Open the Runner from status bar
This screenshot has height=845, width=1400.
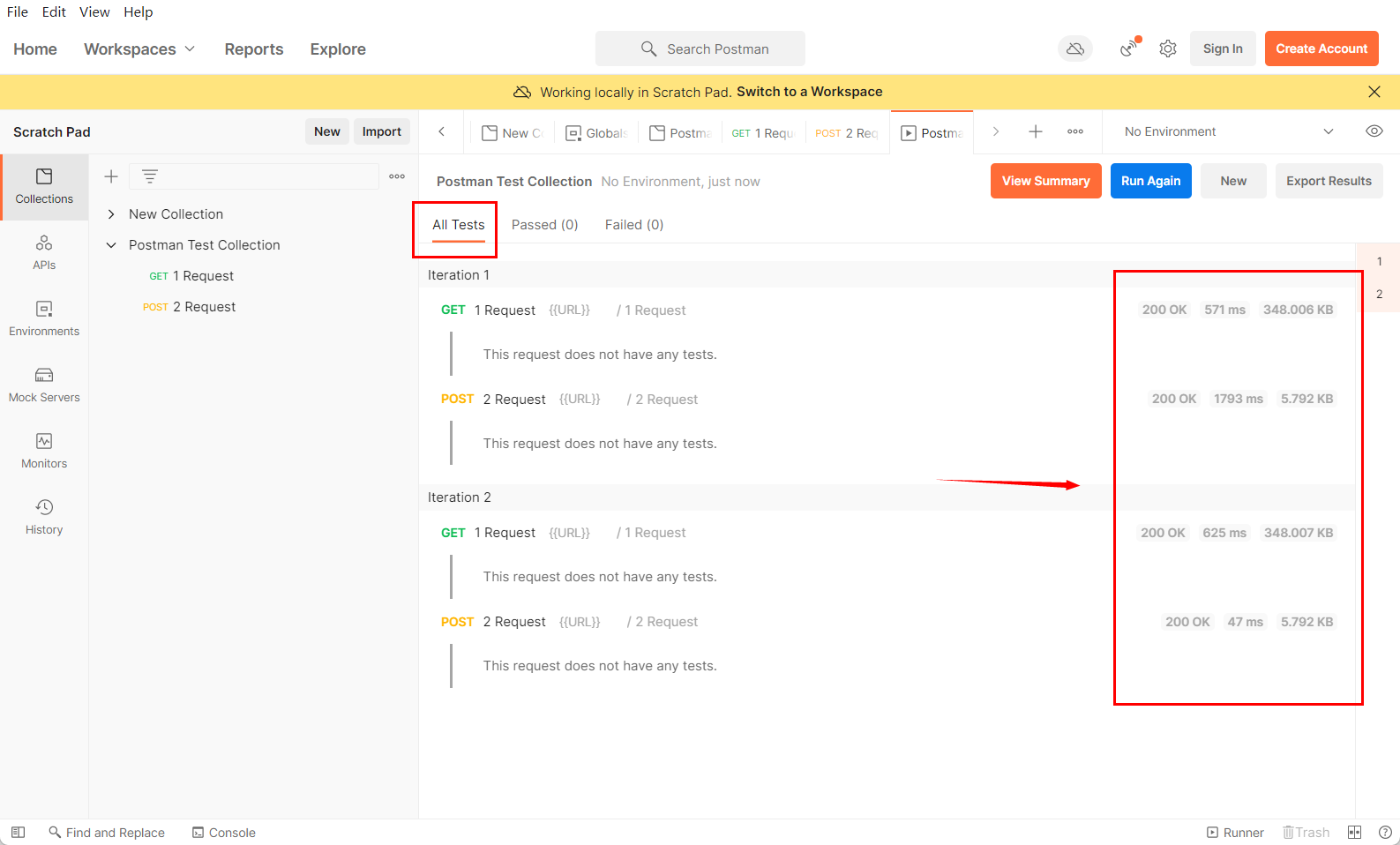1235,832
